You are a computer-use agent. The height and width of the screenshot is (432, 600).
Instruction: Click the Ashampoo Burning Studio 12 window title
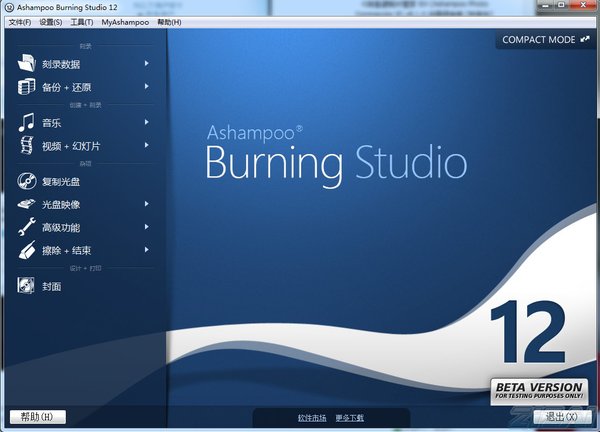pyautogui.click(x=67, y=7)
